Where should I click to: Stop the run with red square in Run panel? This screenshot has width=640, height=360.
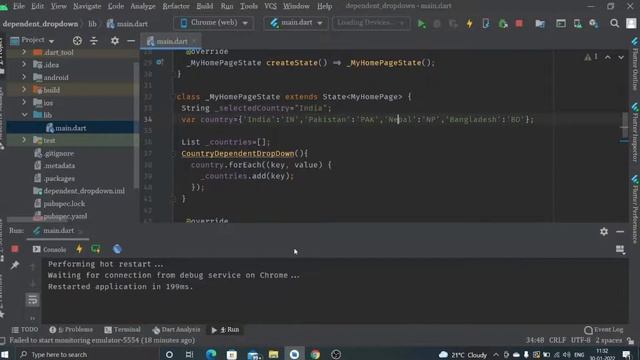coord(15,249)
